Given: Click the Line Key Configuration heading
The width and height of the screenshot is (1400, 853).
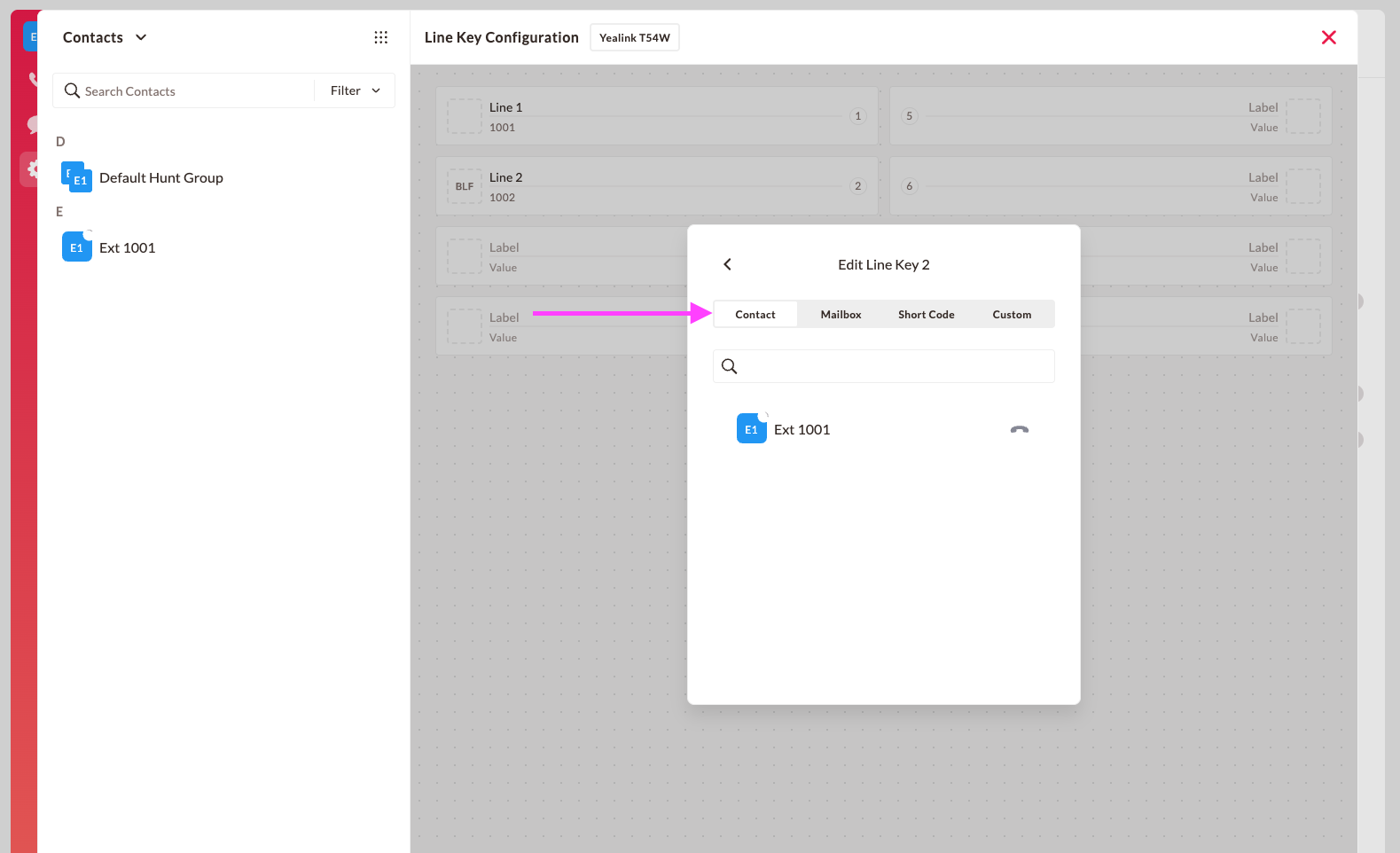Looking at the screenshot, I should click(x=502, y=37).
